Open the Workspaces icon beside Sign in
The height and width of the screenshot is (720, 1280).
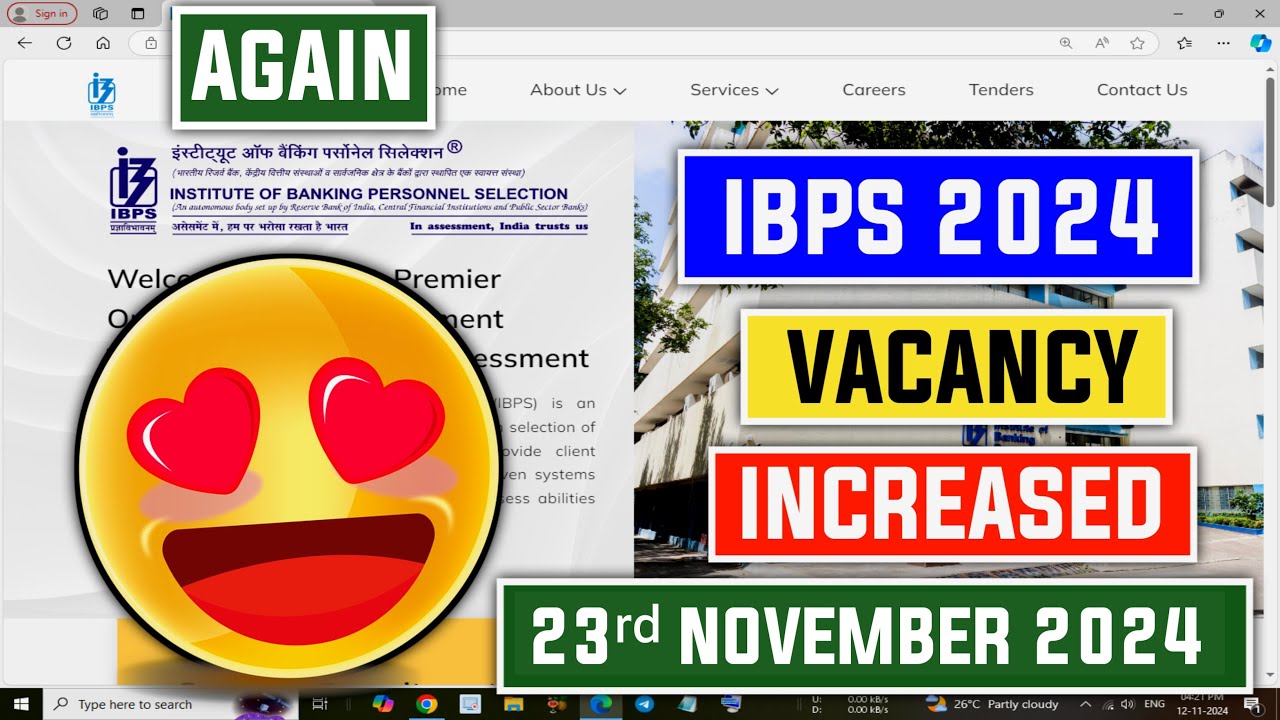pyautogui.click(x=100, y=14)
